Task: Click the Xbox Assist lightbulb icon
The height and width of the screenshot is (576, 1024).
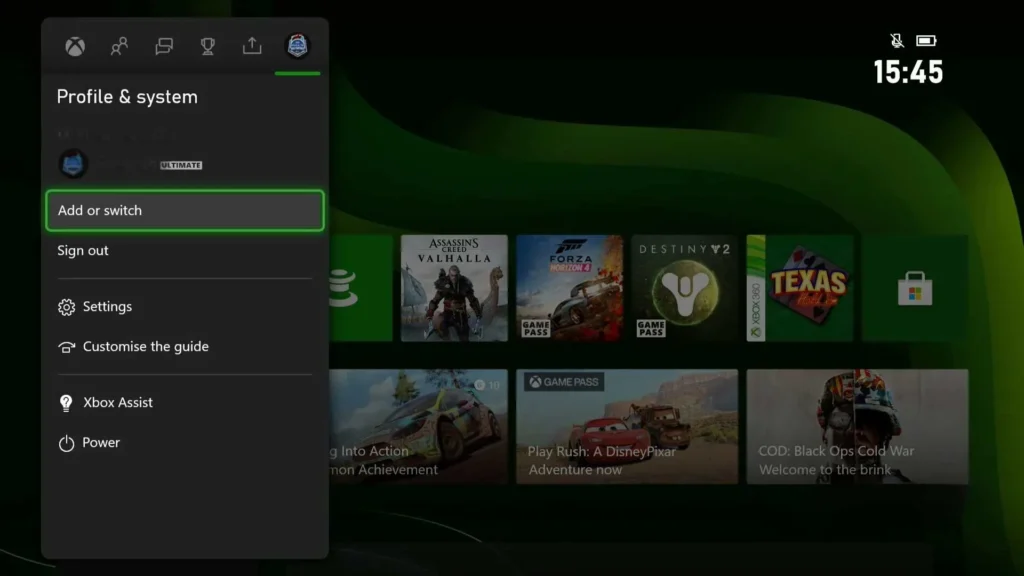Action: [x=66, y=403]
